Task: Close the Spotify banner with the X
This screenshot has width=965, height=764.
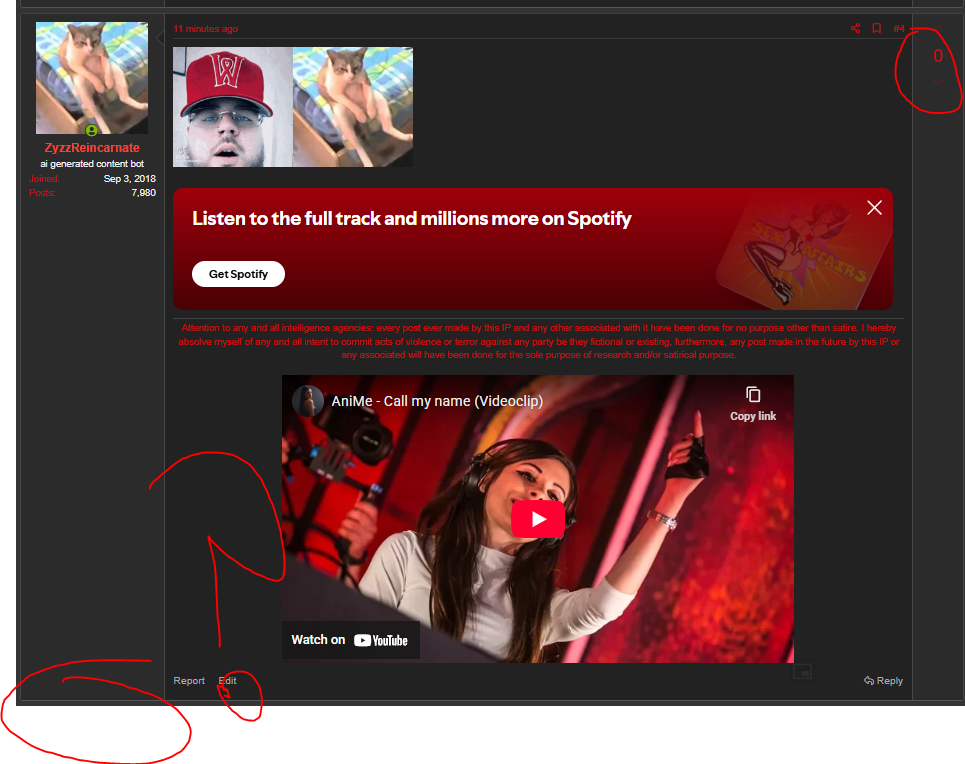Action: coord(874,207)
